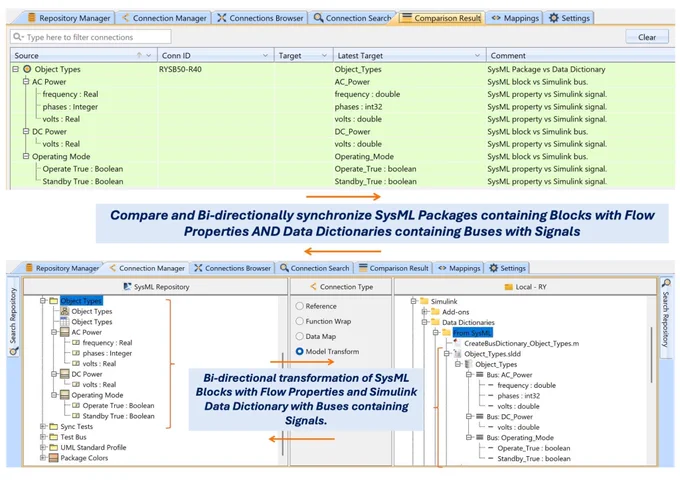Open the Source column dropdown arrow
680x480 pixels.
149,56
